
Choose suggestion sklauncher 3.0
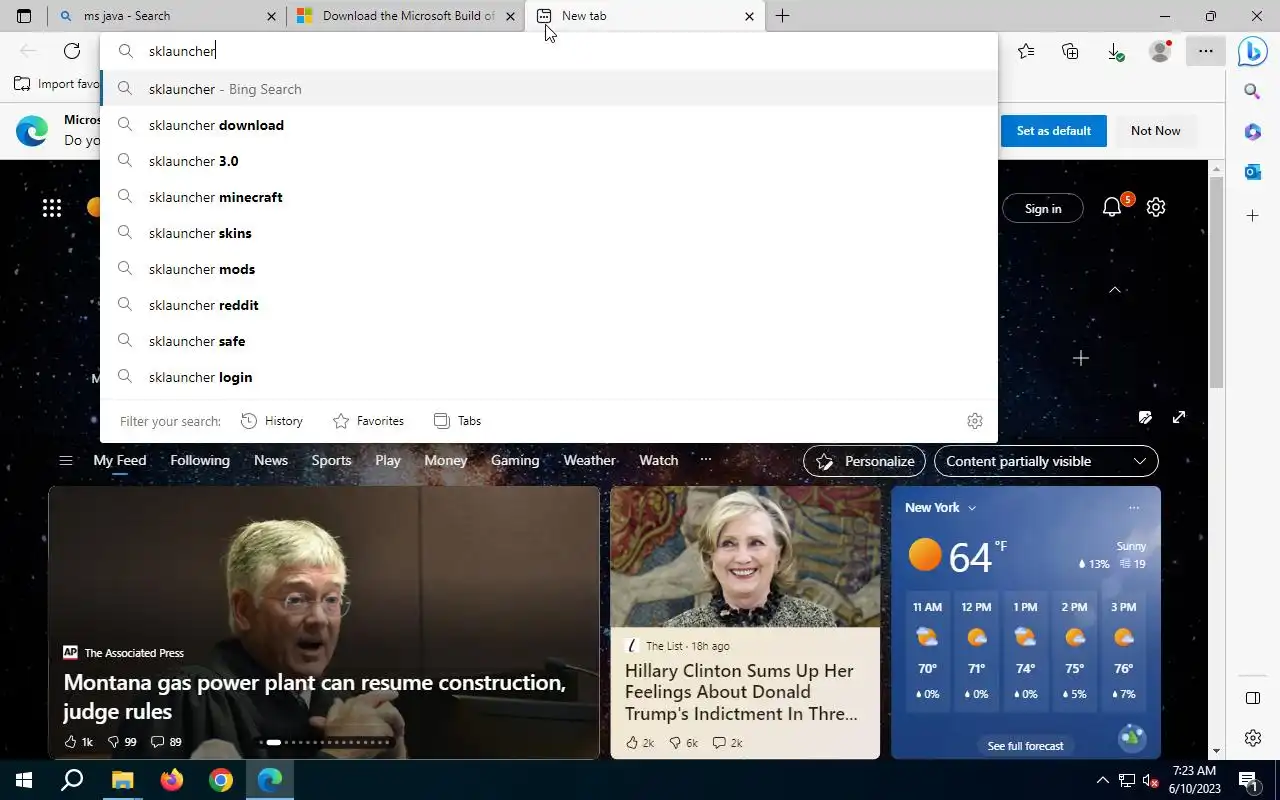(x=549, y=161)
